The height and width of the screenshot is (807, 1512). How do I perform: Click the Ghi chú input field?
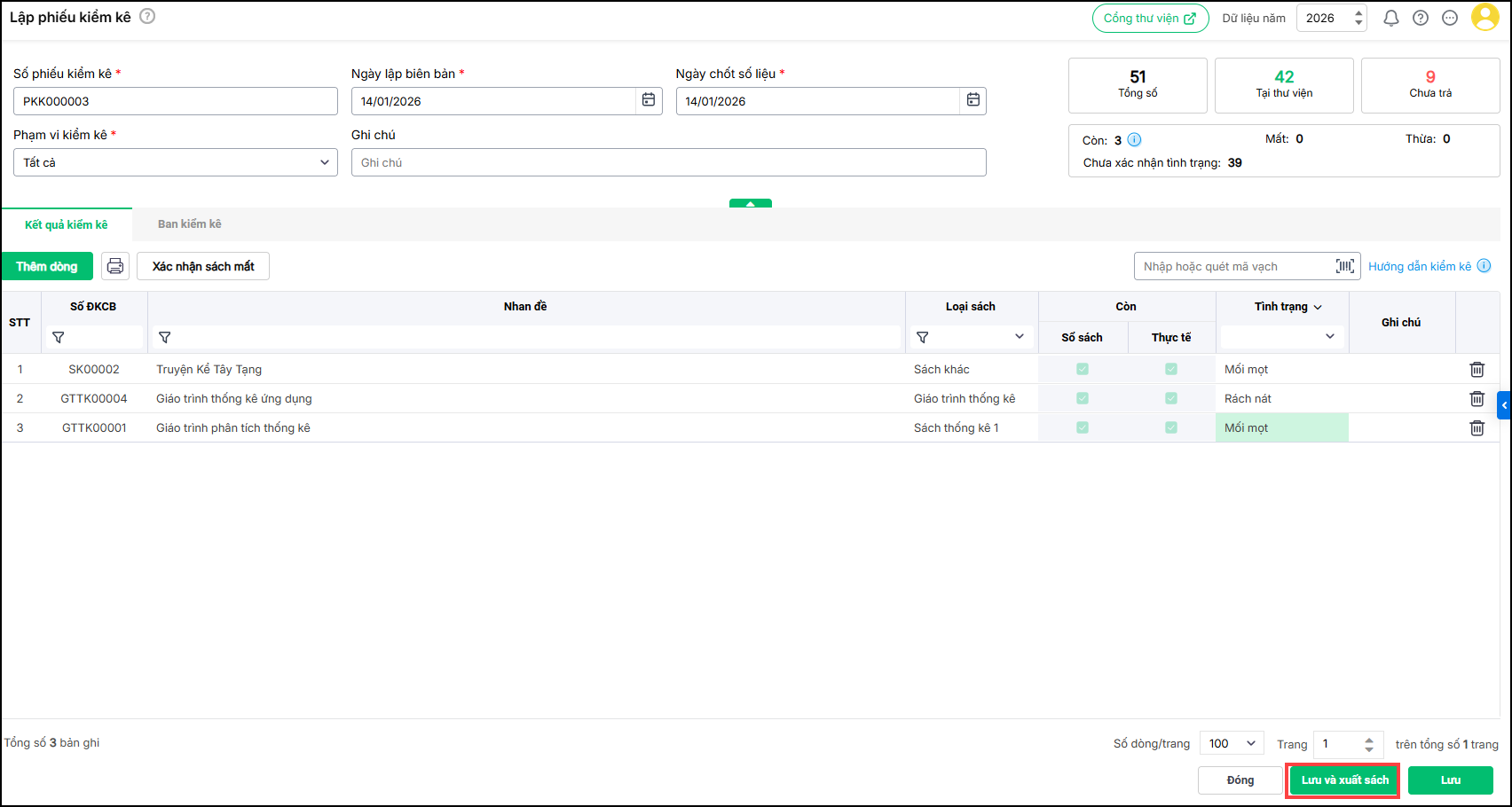668,162
